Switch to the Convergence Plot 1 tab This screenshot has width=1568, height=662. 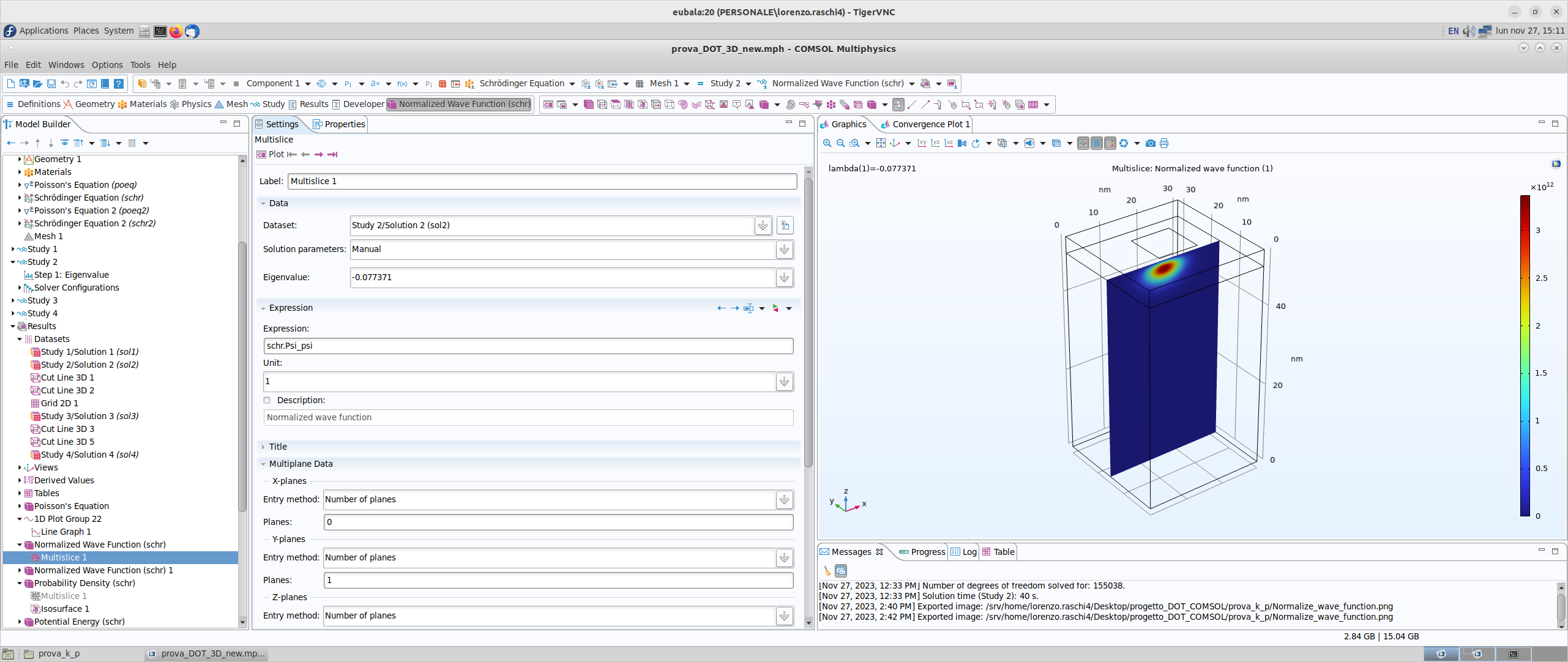[930, 124]
